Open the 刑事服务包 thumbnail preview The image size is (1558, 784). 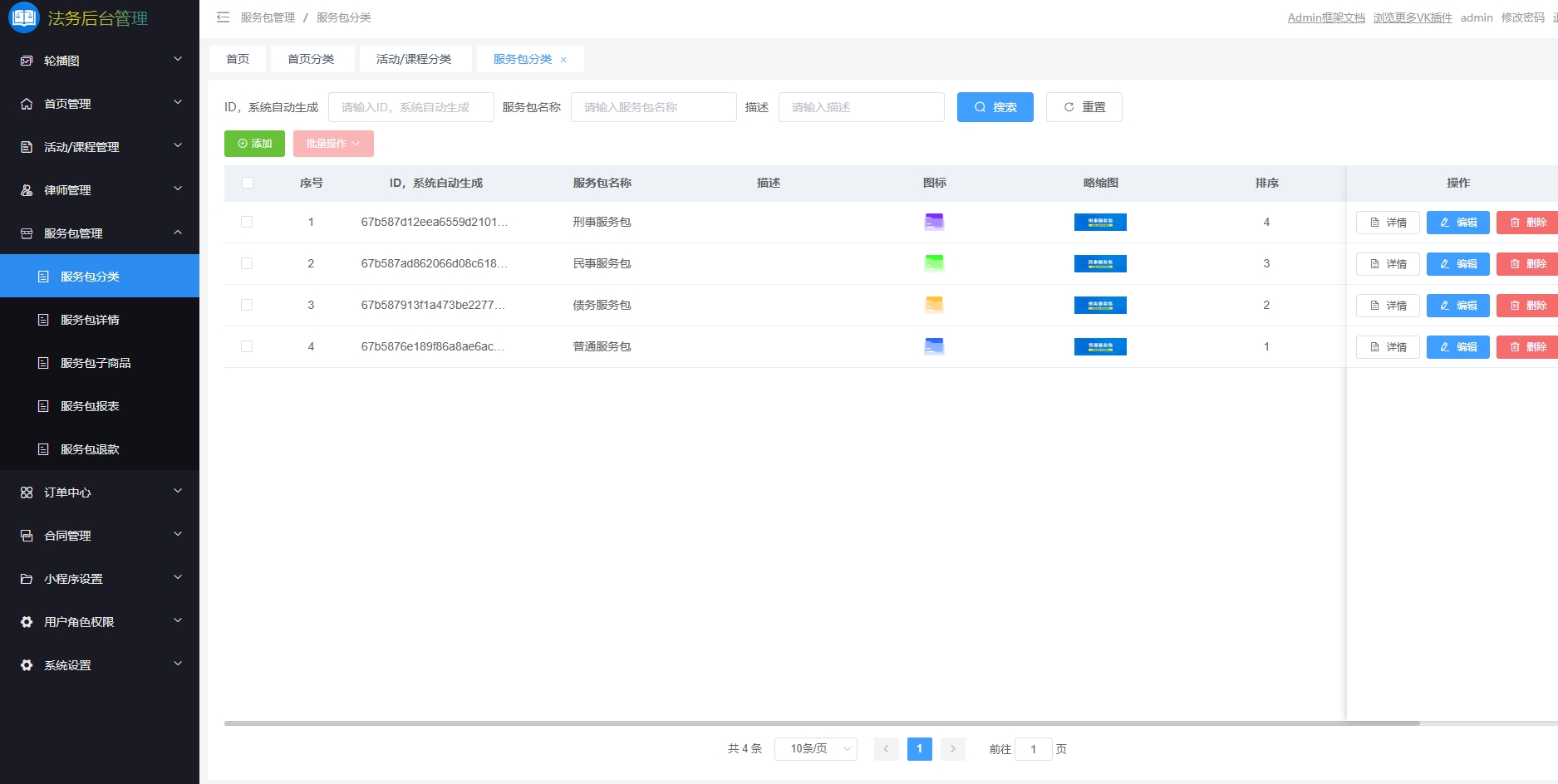pos(1100,222)
